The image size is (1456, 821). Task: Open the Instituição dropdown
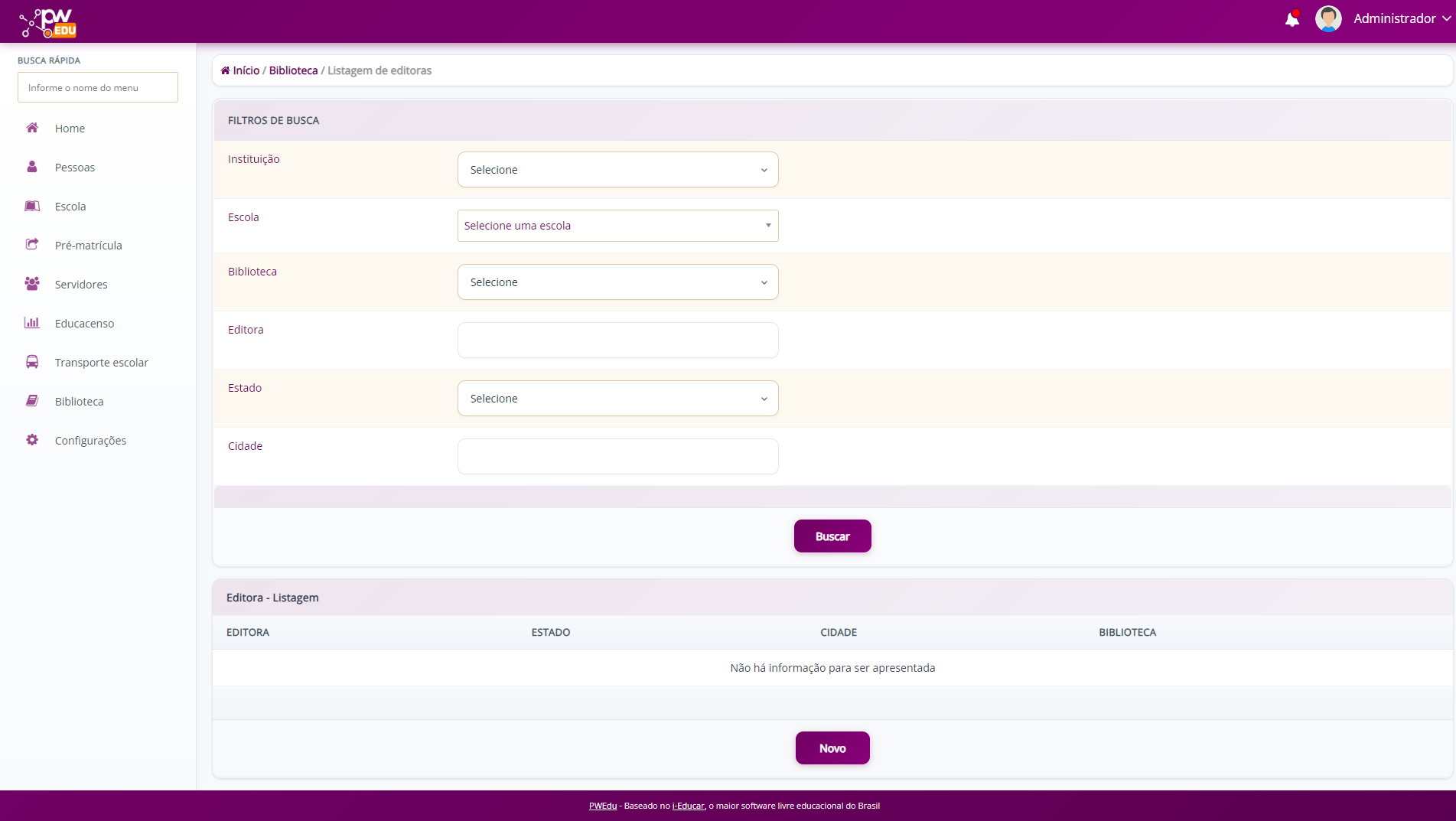click(617, 170)
